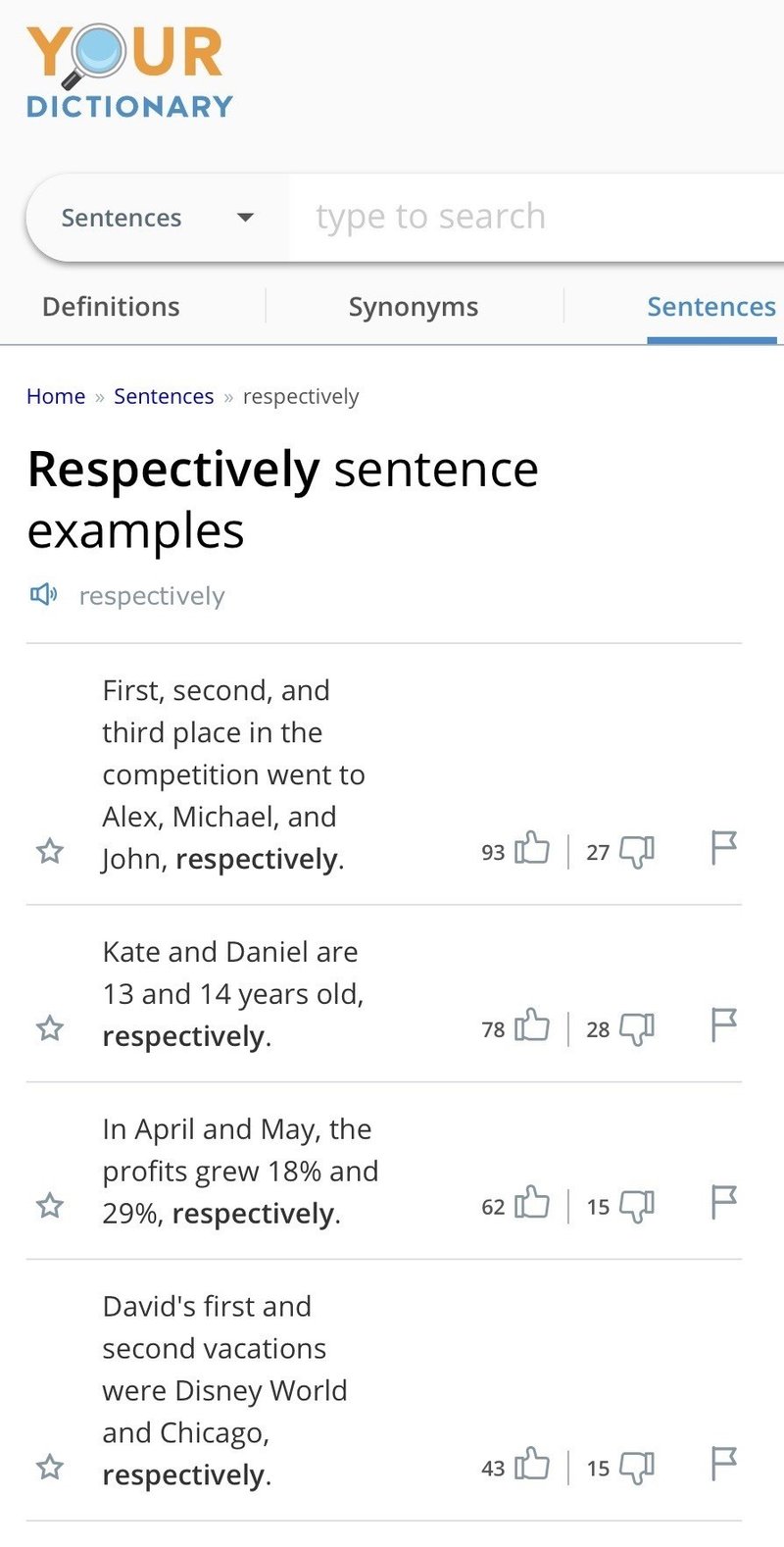Open the Sentences search category dropdown

(158, 218)
